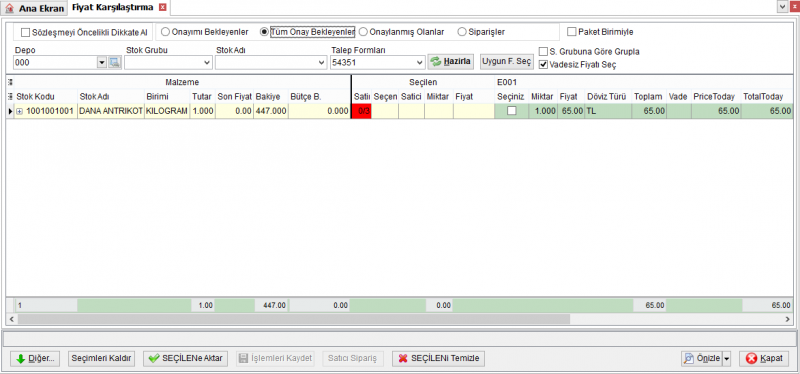Click the home icon on Ana Ekran tab
Image resolution: width=800 pixels, height=374 pixels.
tap(9, 8)
